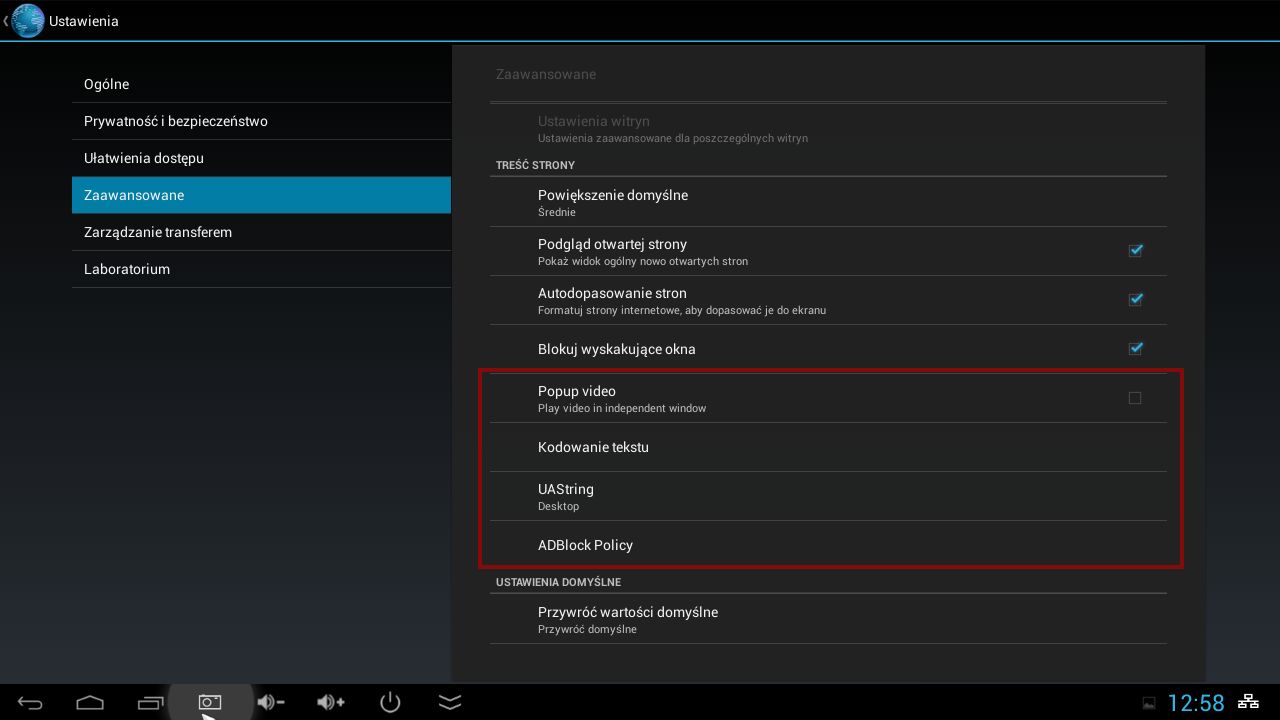Click the 'Średnie' value text
The height and width of the screenshot is (720, 1280).
tap(557, 212)
